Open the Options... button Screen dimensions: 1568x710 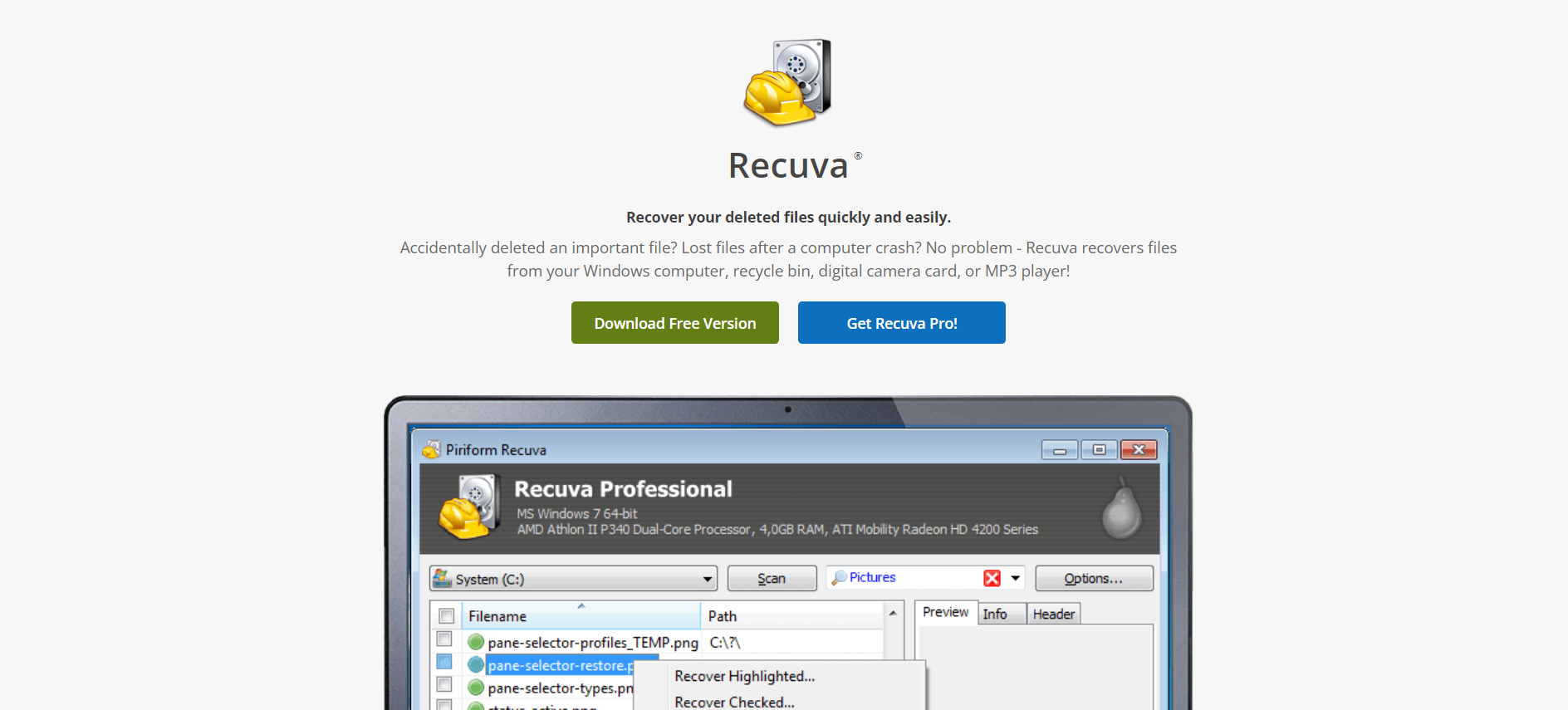pyautogui.click(x=1094, y=579)
